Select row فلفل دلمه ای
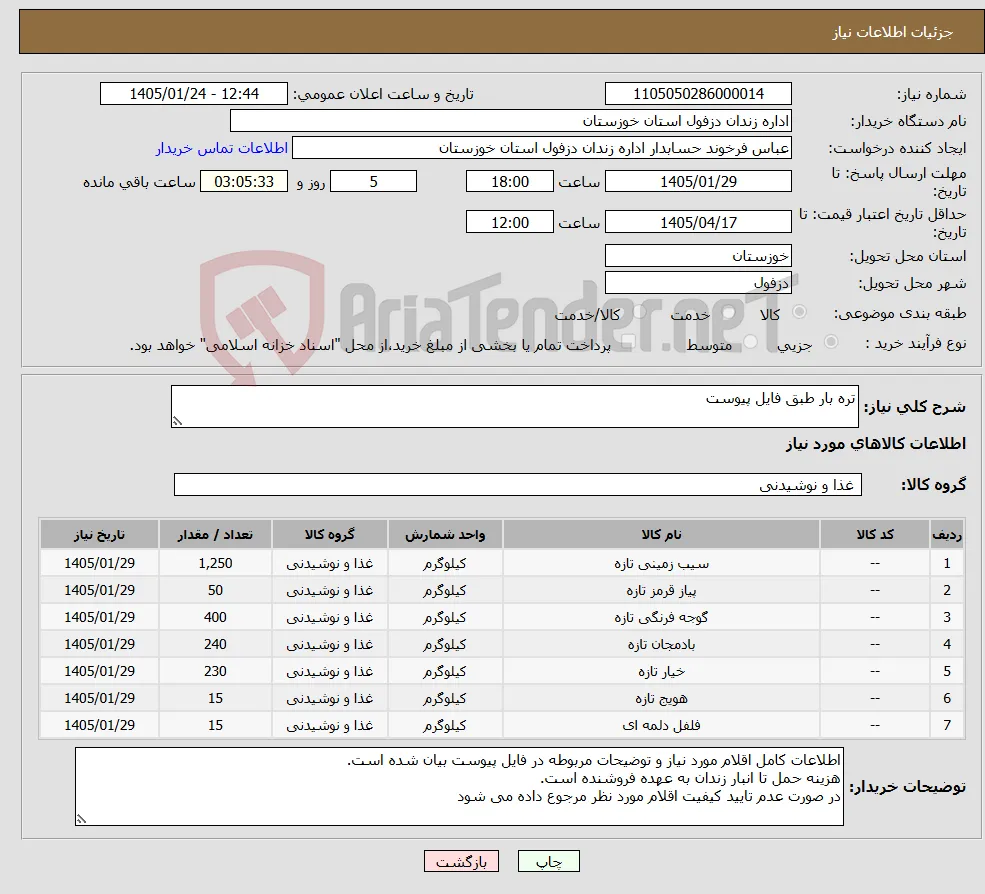This screenshot has height=894, width=985. (x=502, y=726)
